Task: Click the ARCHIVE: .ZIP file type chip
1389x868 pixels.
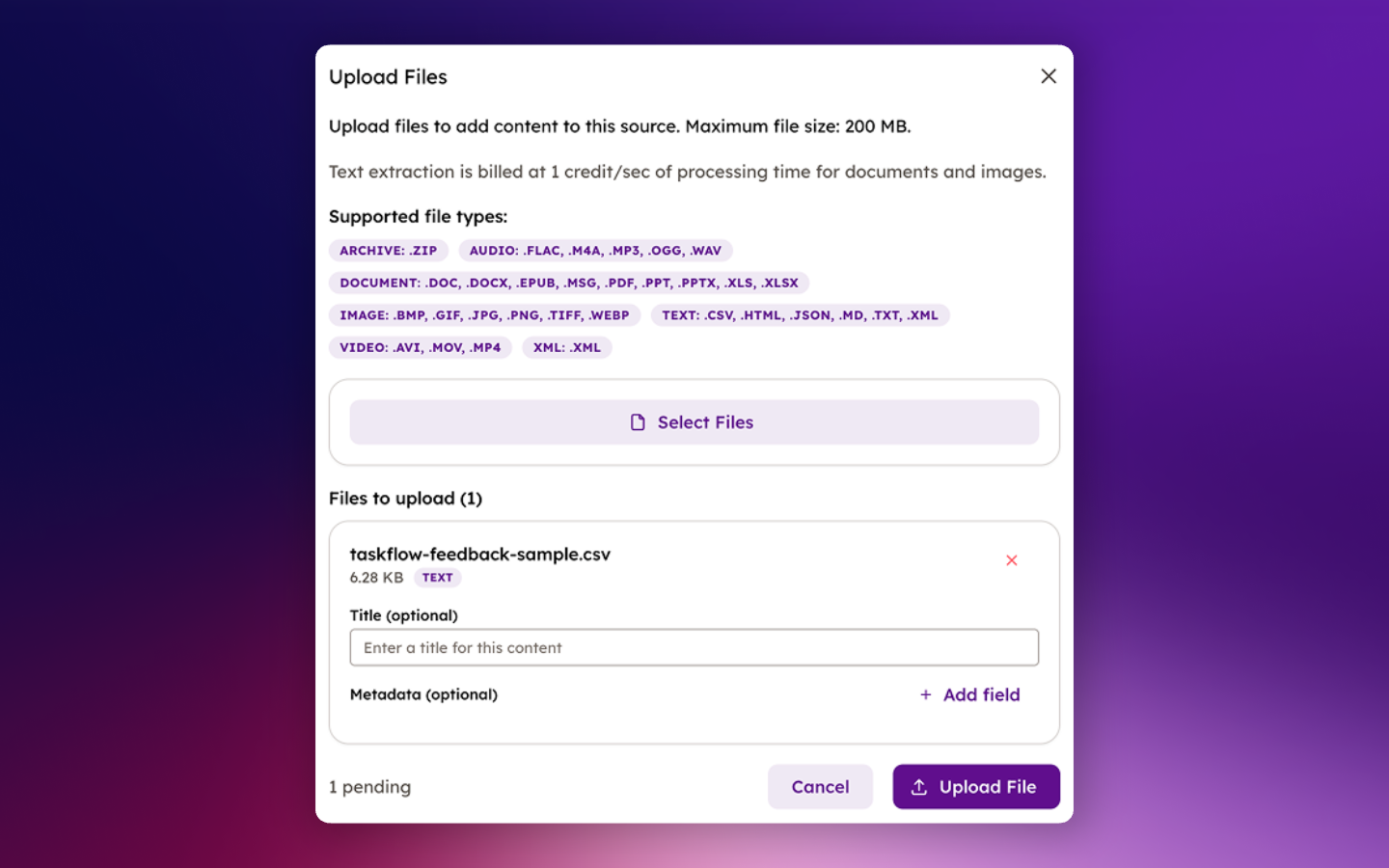Action: click(388, 250)
